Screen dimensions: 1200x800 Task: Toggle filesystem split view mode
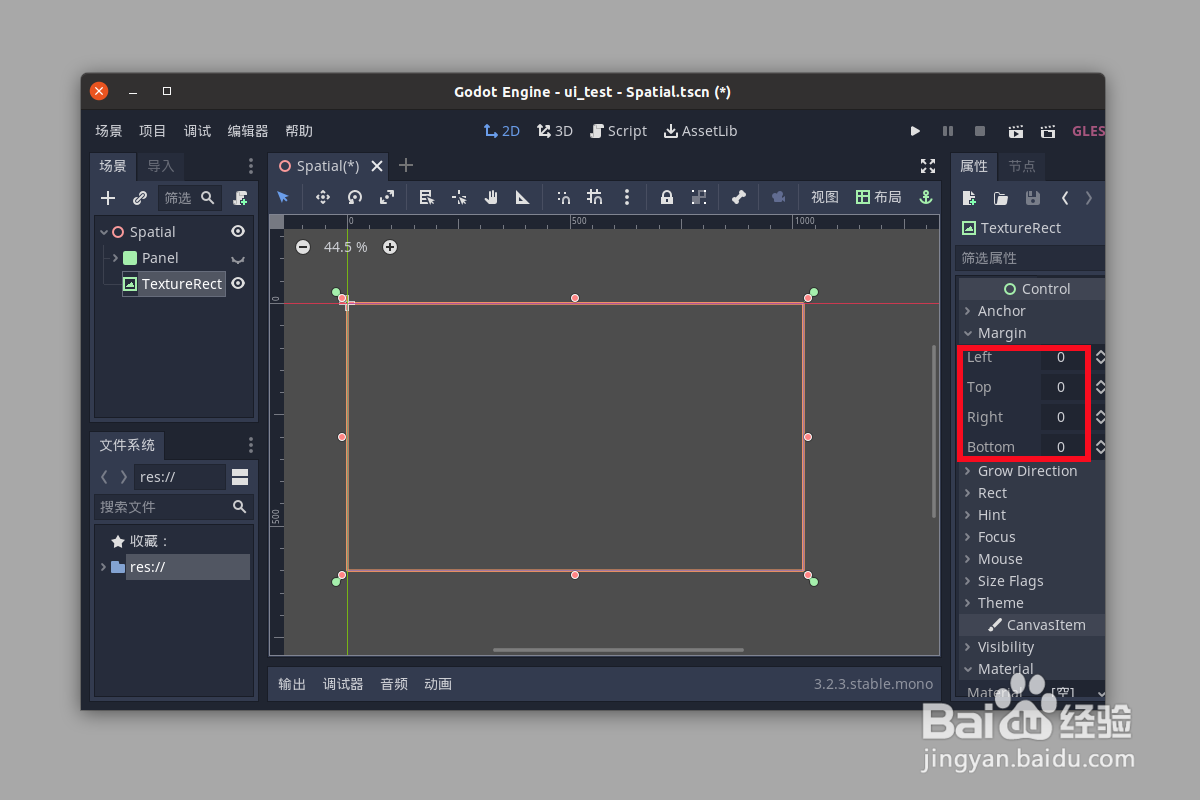(x=240, y=477)
